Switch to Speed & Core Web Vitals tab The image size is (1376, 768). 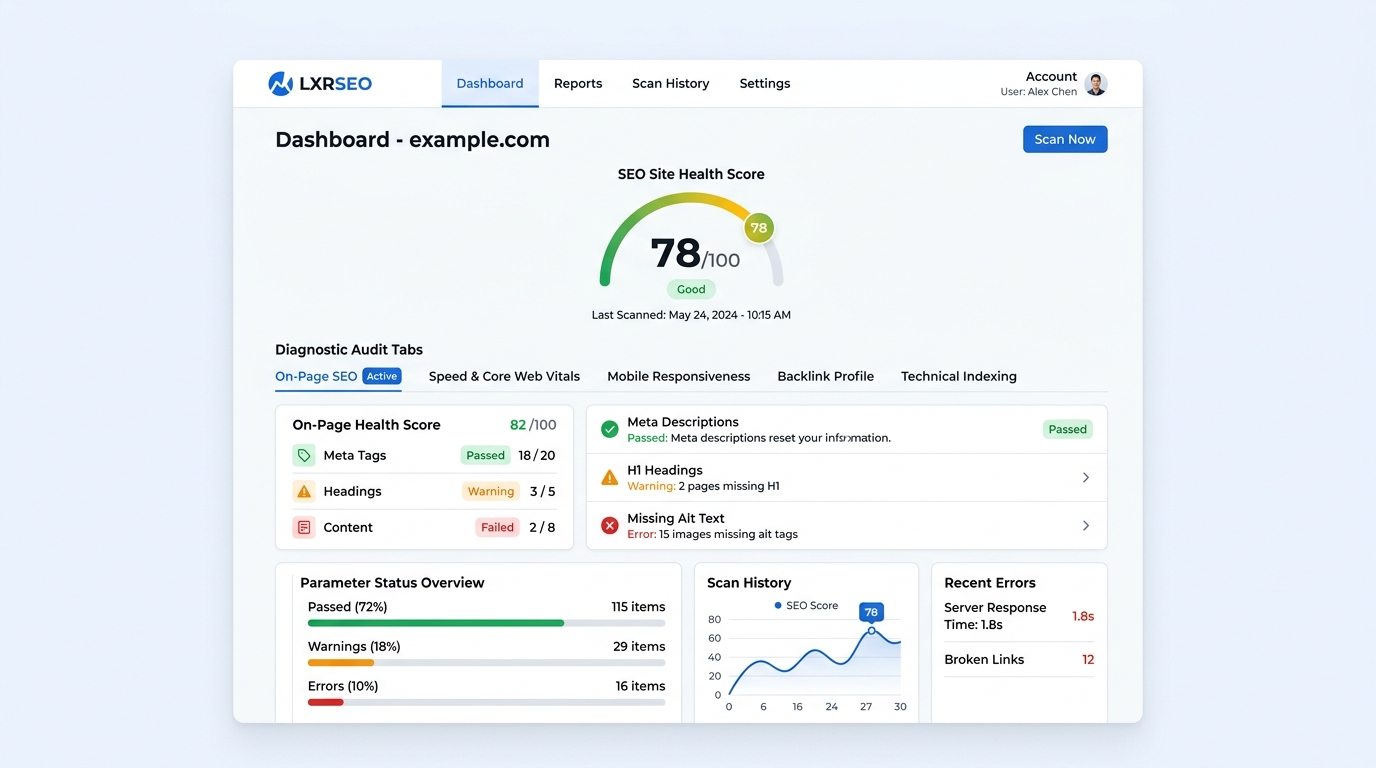(504, 377)
